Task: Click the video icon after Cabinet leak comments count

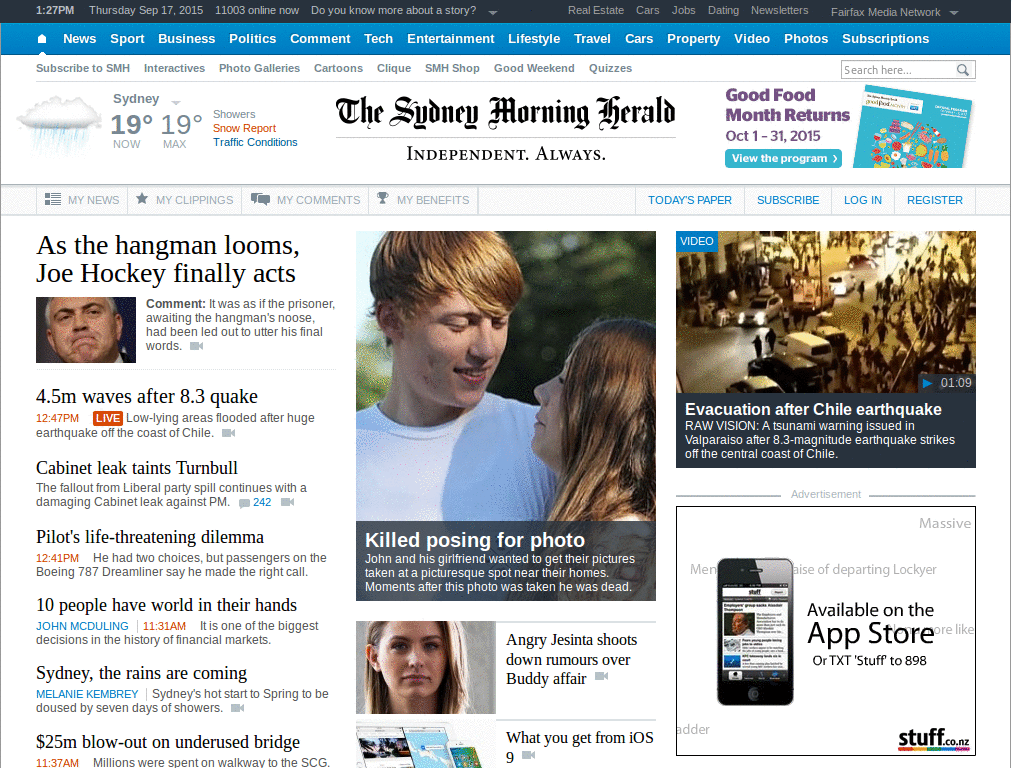Action: [287, 502]
